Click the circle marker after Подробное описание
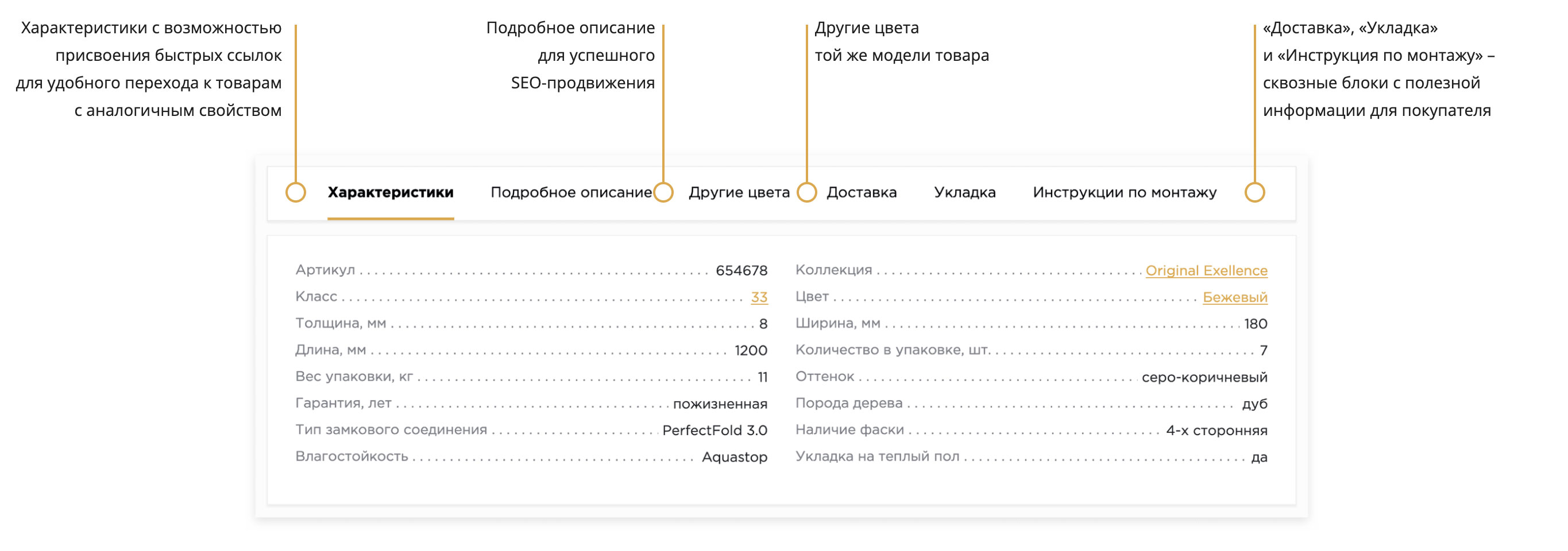1568x551 pixels. pos(663,192)
